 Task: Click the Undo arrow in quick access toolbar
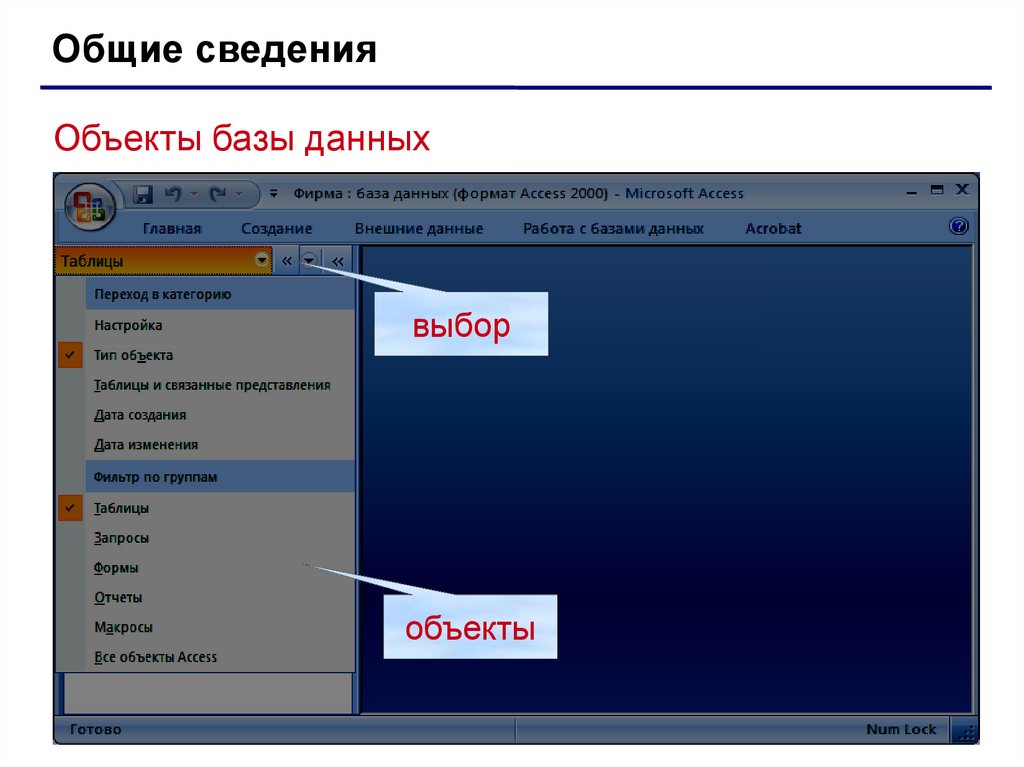(173, 194)
